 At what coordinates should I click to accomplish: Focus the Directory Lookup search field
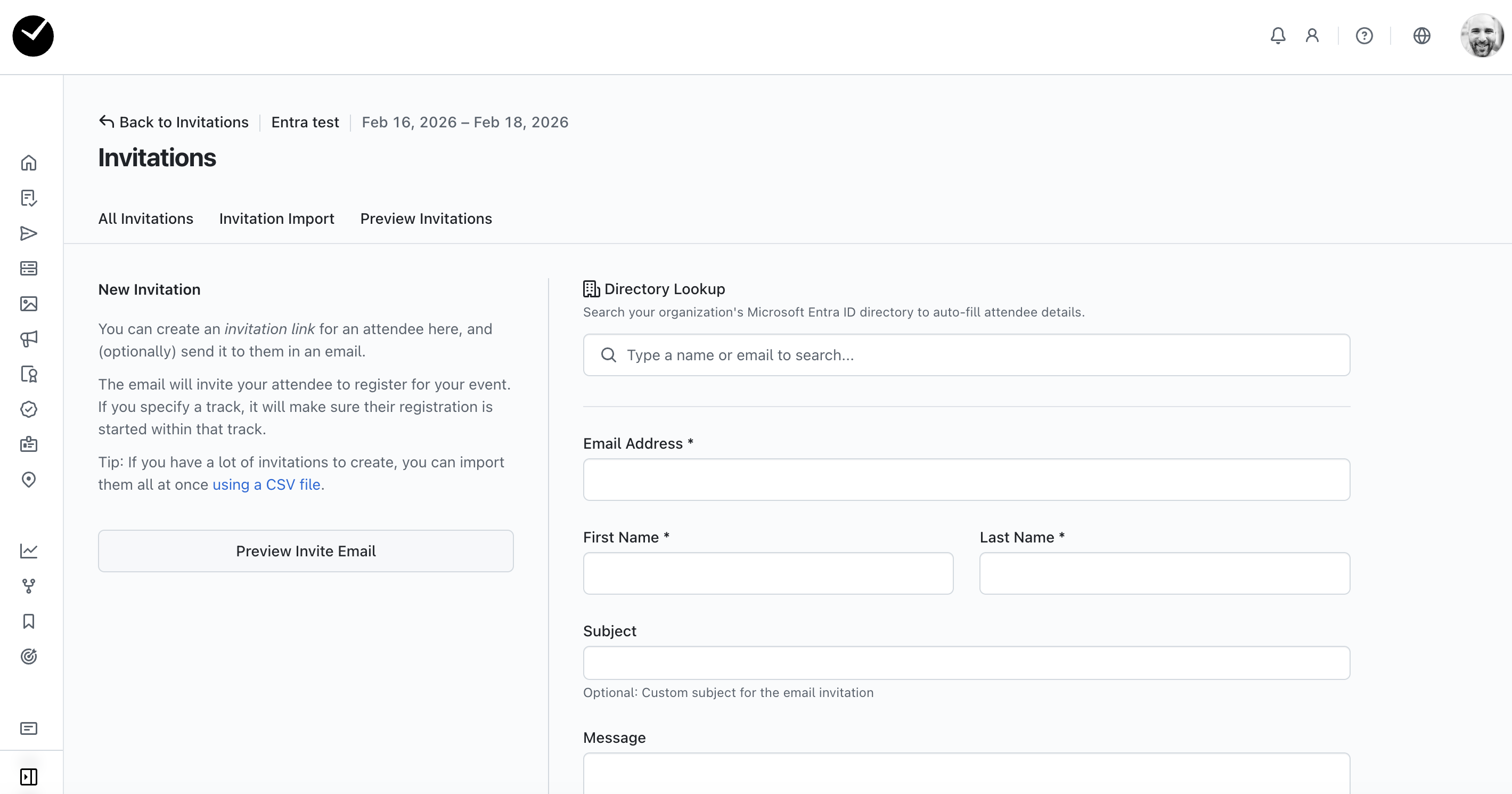[966, 355]
